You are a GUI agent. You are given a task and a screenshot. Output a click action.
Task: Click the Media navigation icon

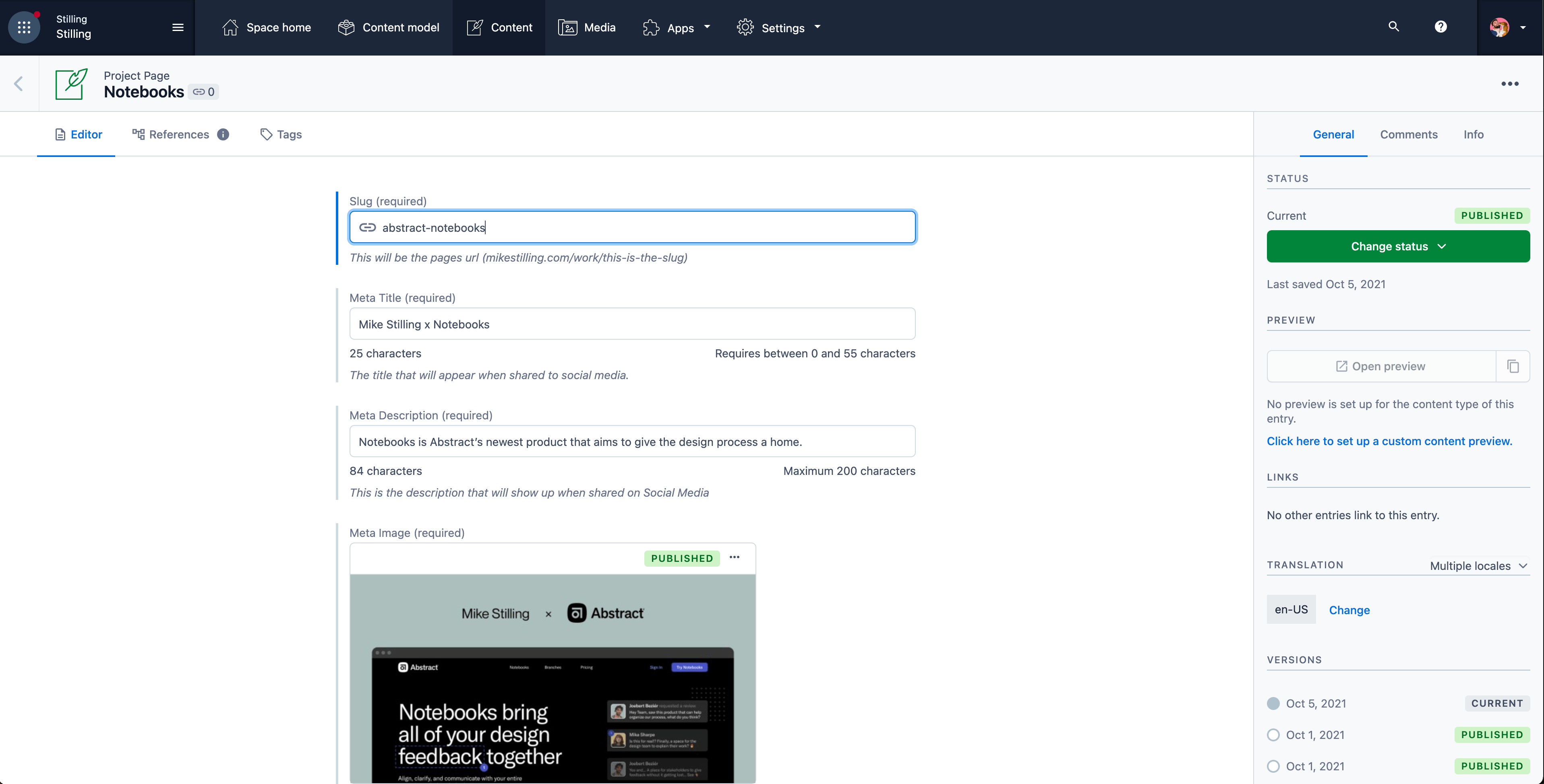click(565, 27)
